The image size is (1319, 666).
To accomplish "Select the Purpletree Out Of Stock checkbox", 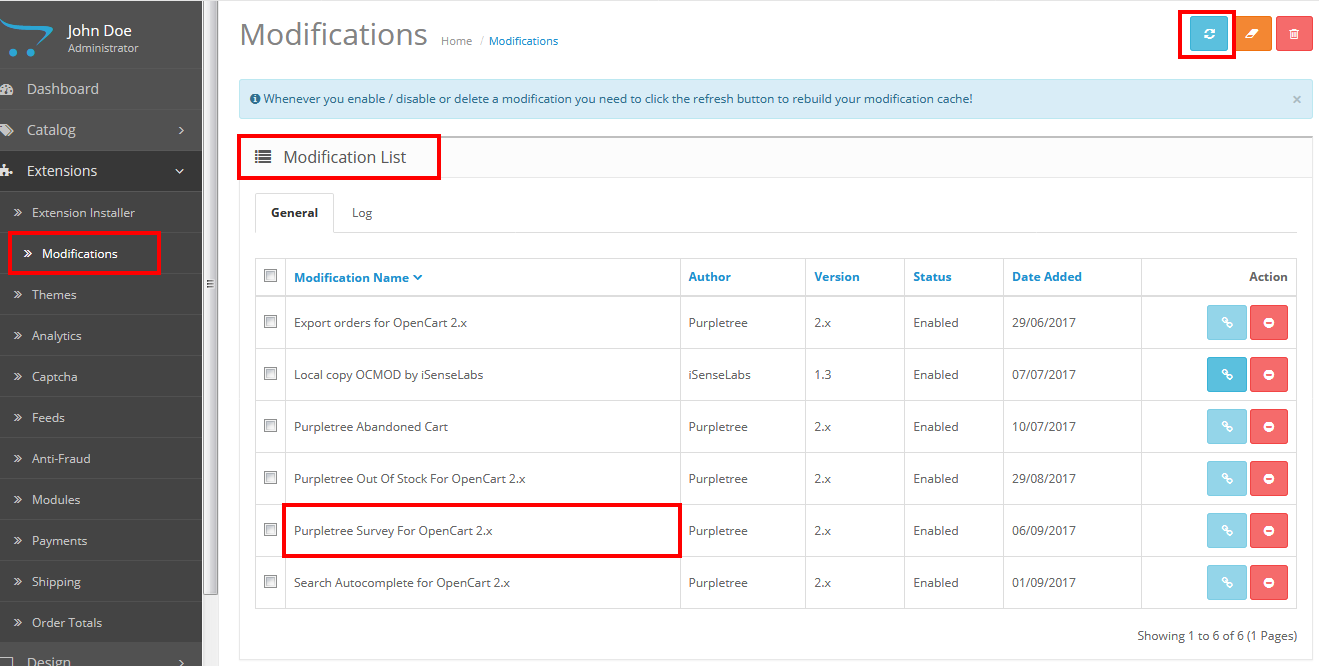I will click(270, 478).
